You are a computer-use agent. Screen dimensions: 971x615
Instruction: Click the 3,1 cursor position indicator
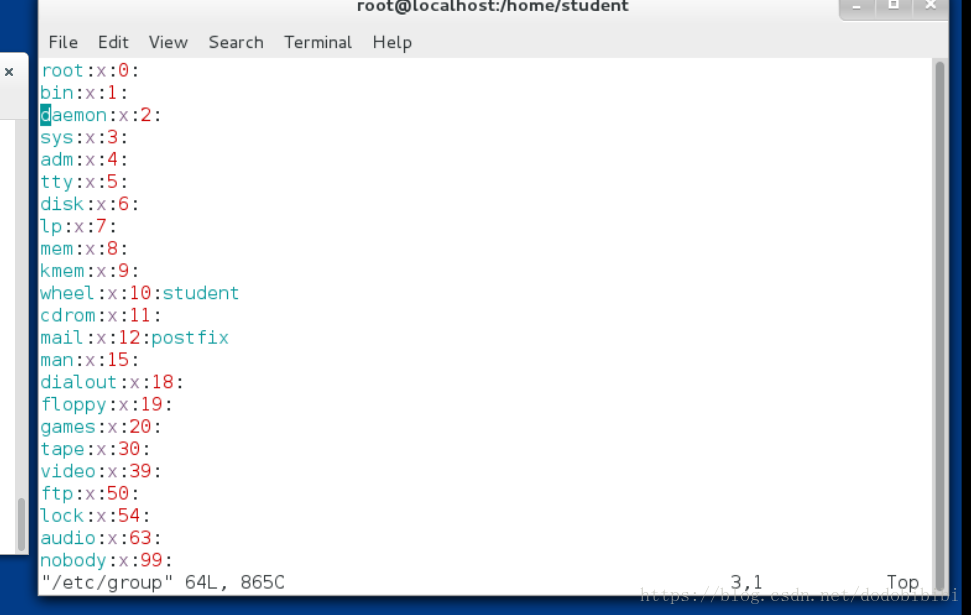[x=746, y=583]
